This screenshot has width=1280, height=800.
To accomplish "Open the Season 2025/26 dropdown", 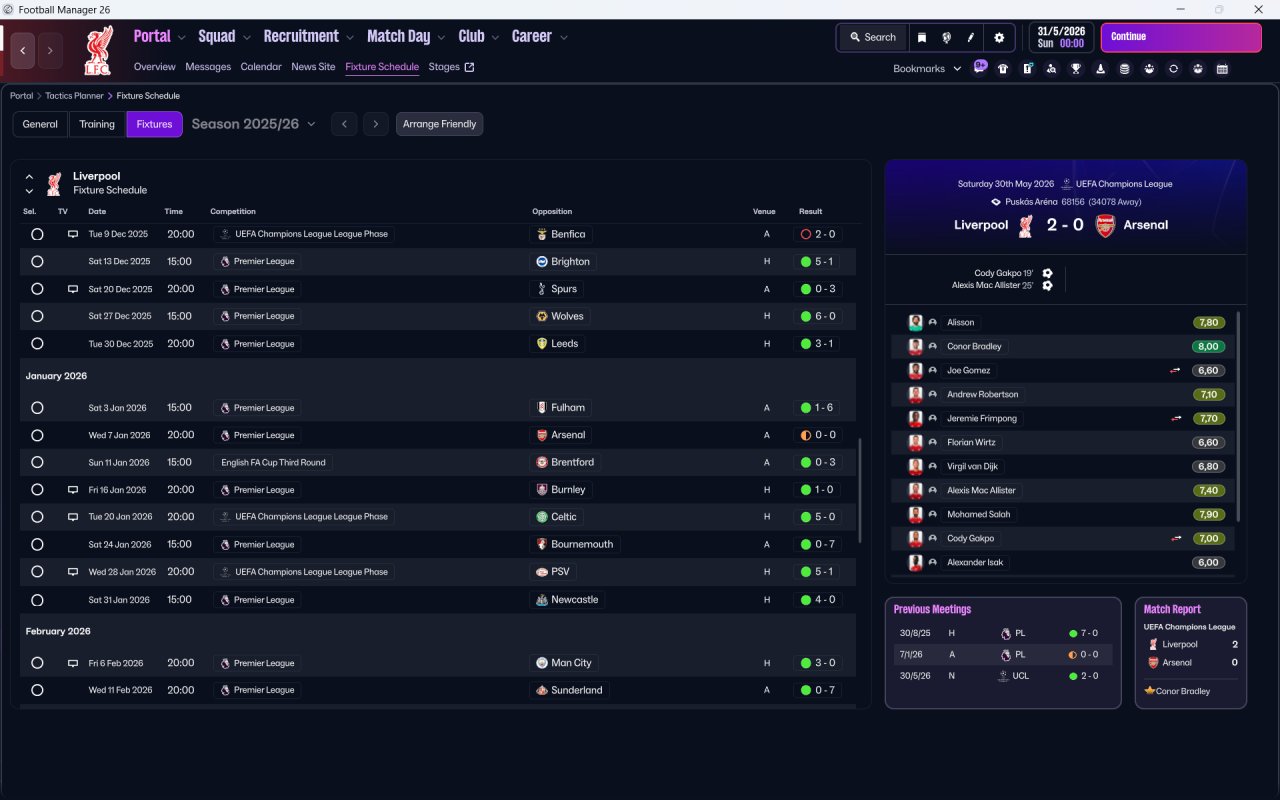I will [253, 124].
